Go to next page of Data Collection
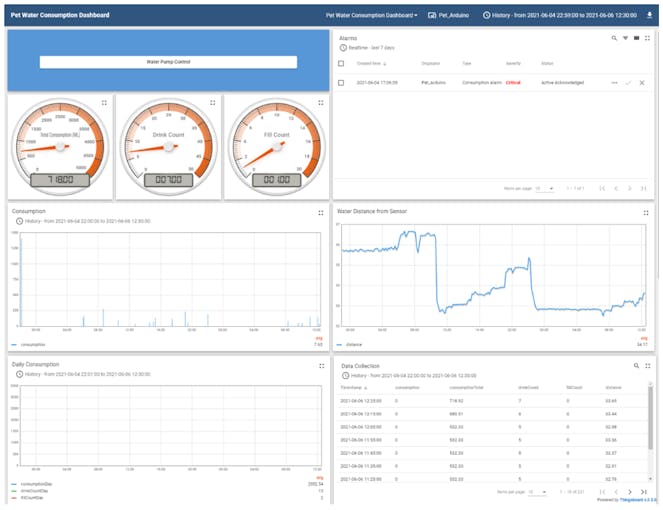Screen dimensions: 663x510 click(630, 492)
